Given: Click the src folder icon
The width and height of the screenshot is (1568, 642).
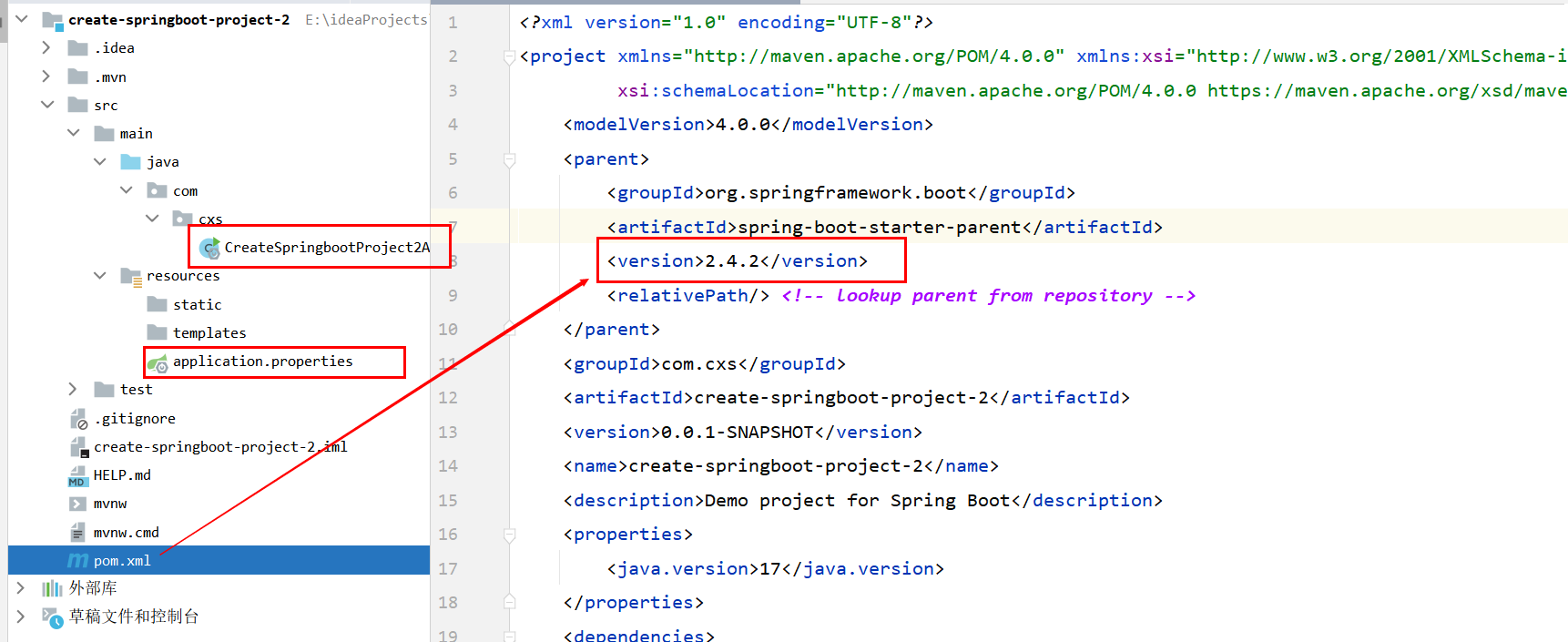Looking at the screenshot, I should point(78,105).
